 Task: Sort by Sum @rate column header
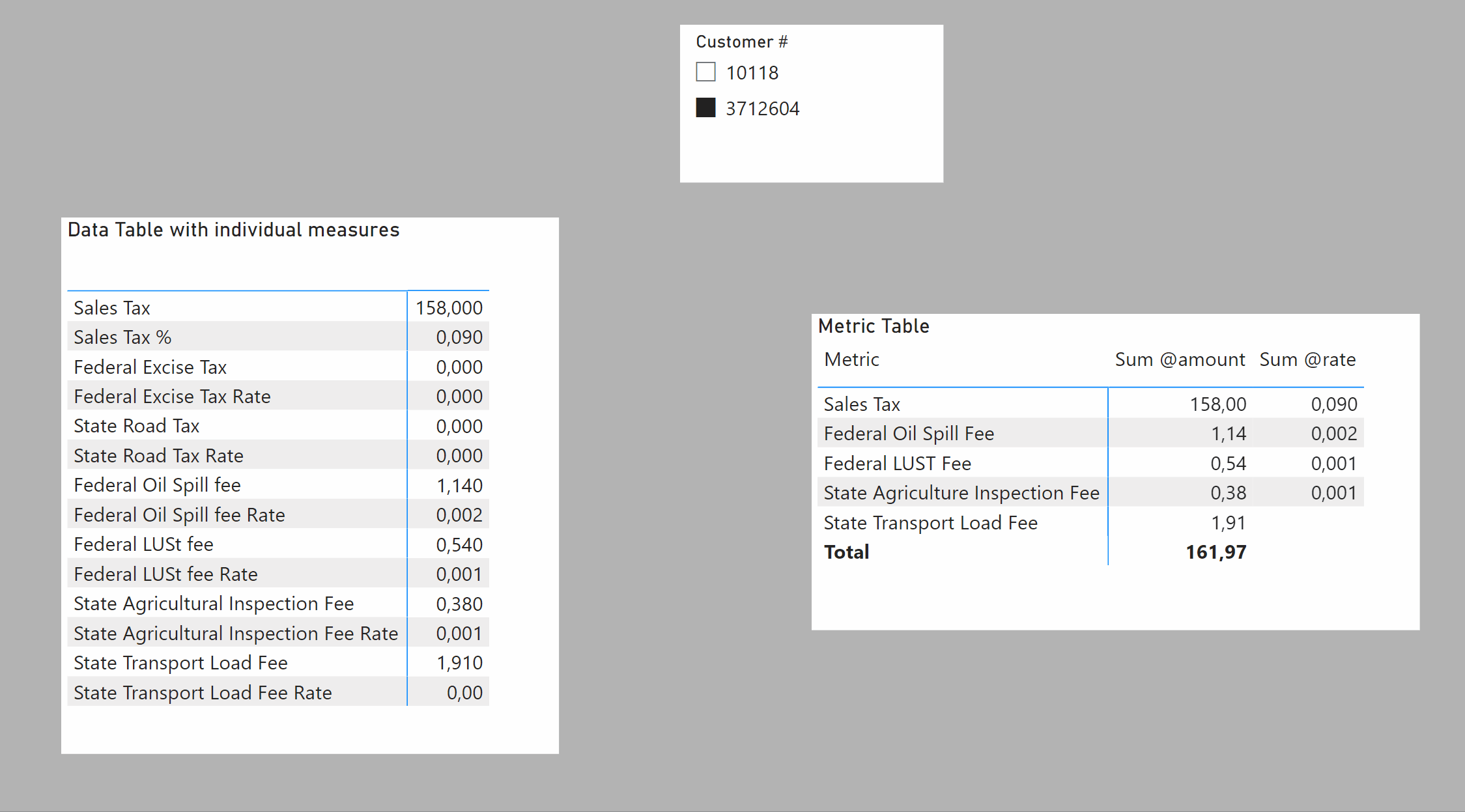click(1307, 359)
